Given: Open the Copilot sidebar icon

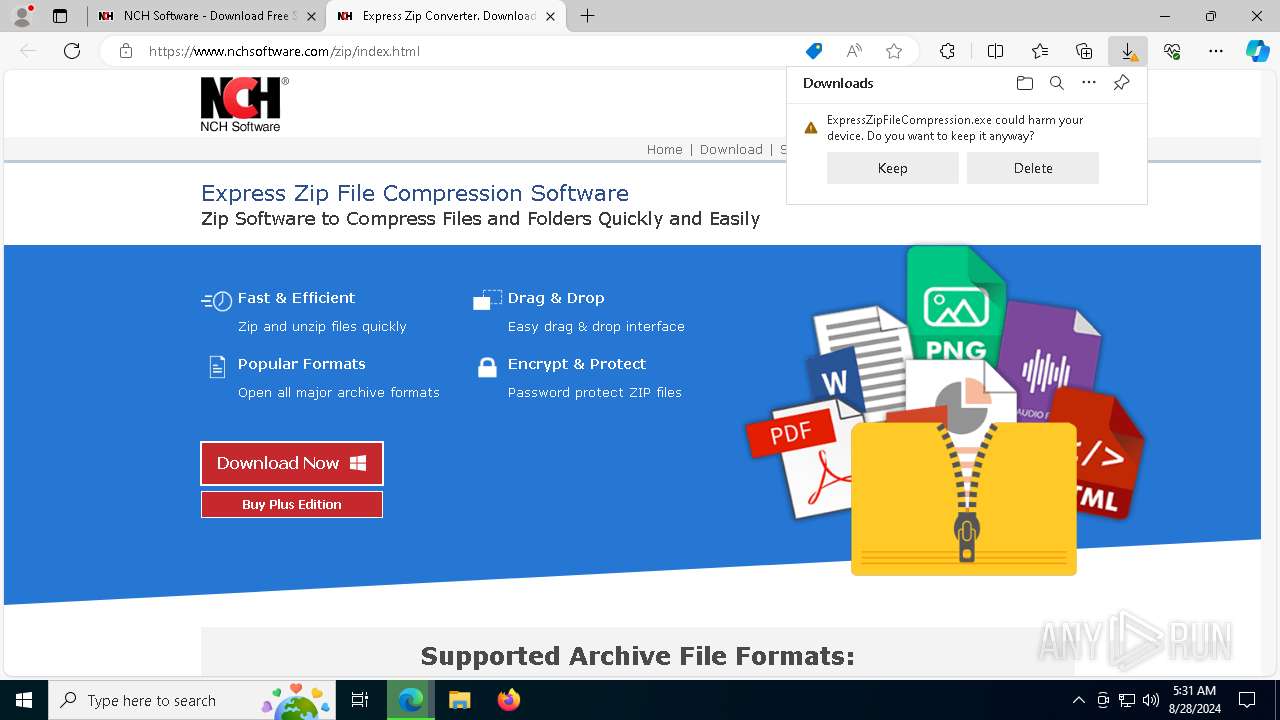Looking at the screenshot, I should click(1257, 51).
